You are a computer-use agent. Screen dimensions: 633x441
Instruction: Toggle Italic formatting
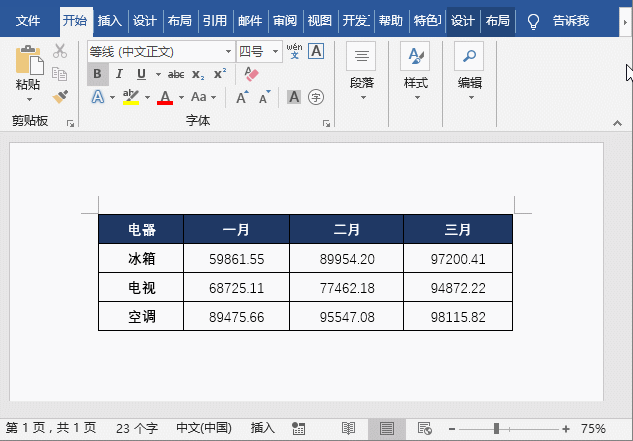[x=119, y=74]
